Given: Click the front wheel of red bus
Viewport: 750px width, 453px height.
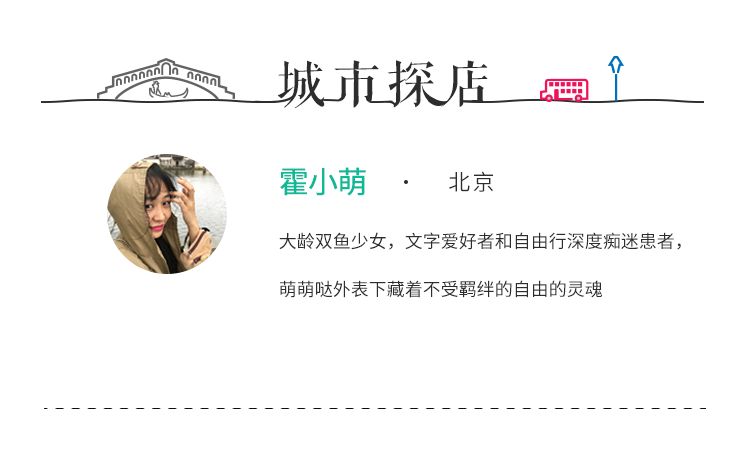Looking at the screenshot, I should (549, 98).
